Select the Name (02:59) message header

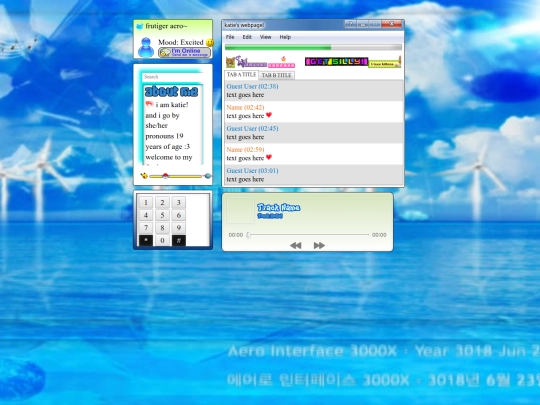click(x=245, y=149)
